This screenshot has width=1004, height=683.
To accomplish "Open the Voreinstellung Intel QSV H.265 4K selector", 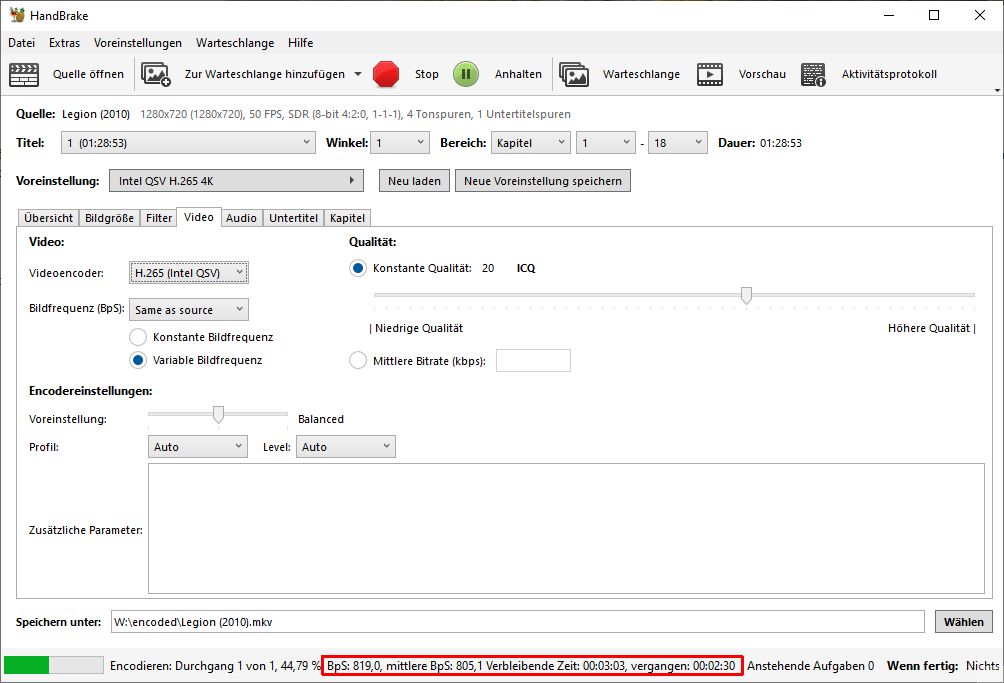I will [236, 181].
